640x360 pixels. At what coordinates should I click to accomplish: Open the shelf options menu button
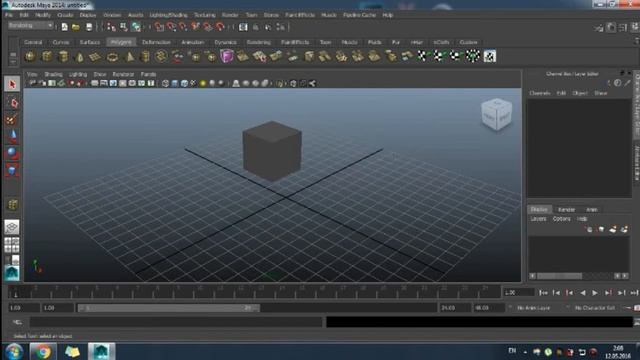[13, 61]
